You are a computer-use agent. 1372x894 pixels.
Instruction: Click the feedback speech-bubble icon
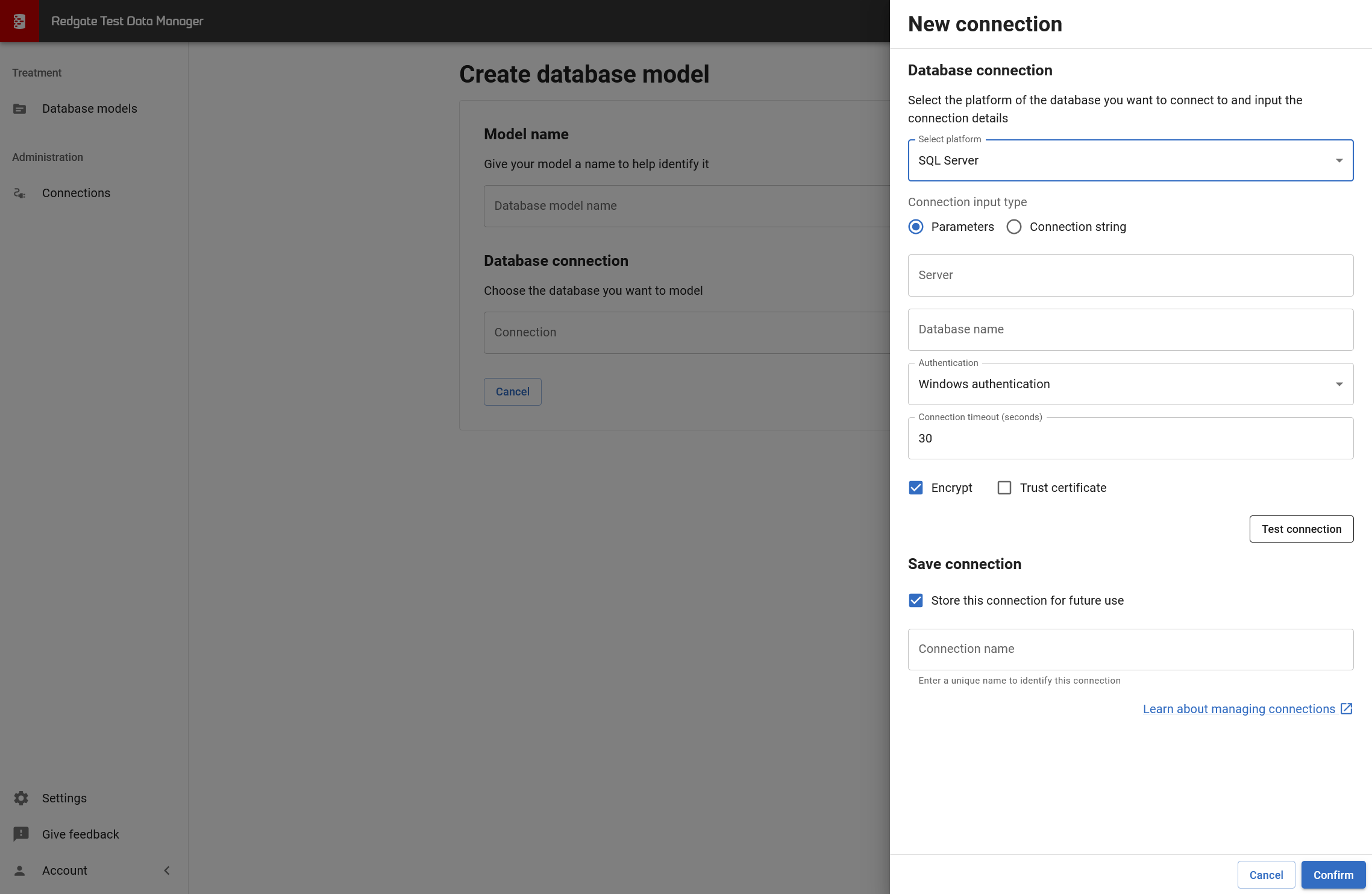pos(21,834)
